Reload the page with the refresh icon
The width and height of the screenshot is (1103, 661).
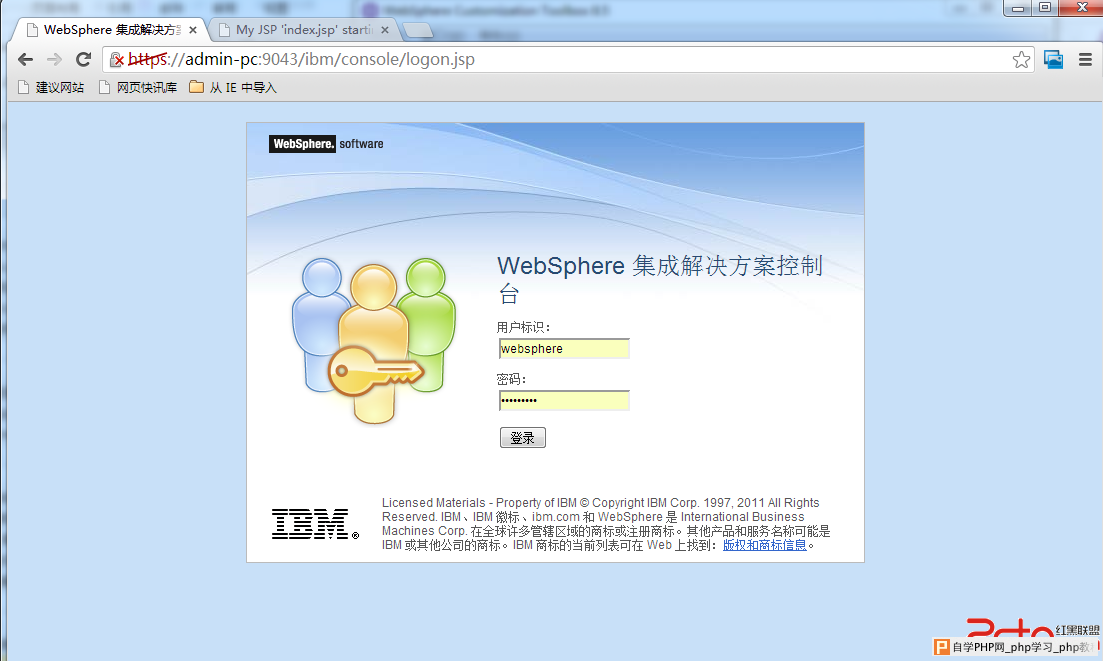84,60
